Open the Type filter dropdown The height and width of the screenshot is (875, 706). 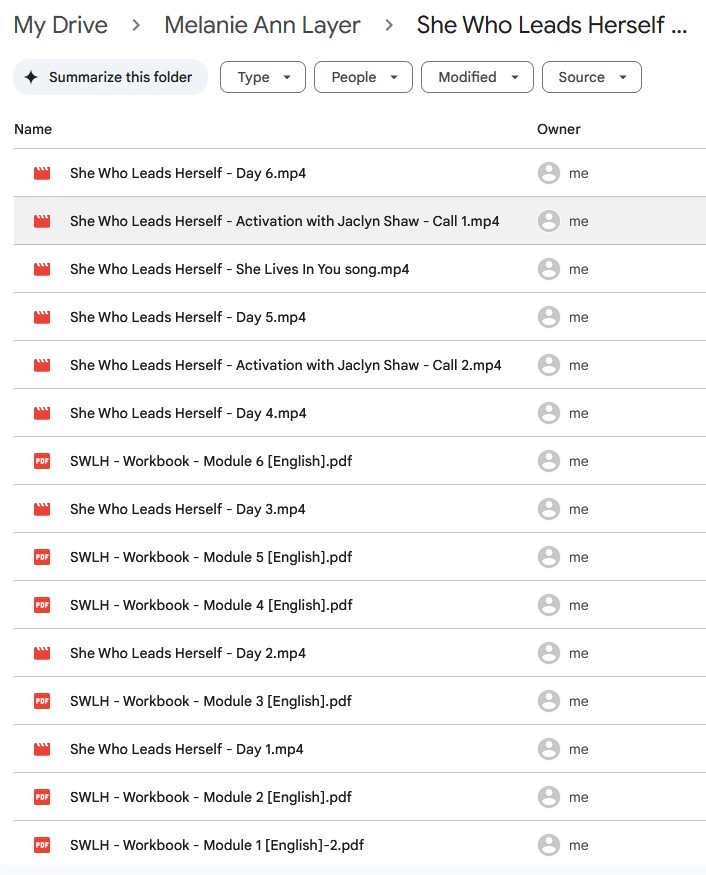click(x=262, y=77)
